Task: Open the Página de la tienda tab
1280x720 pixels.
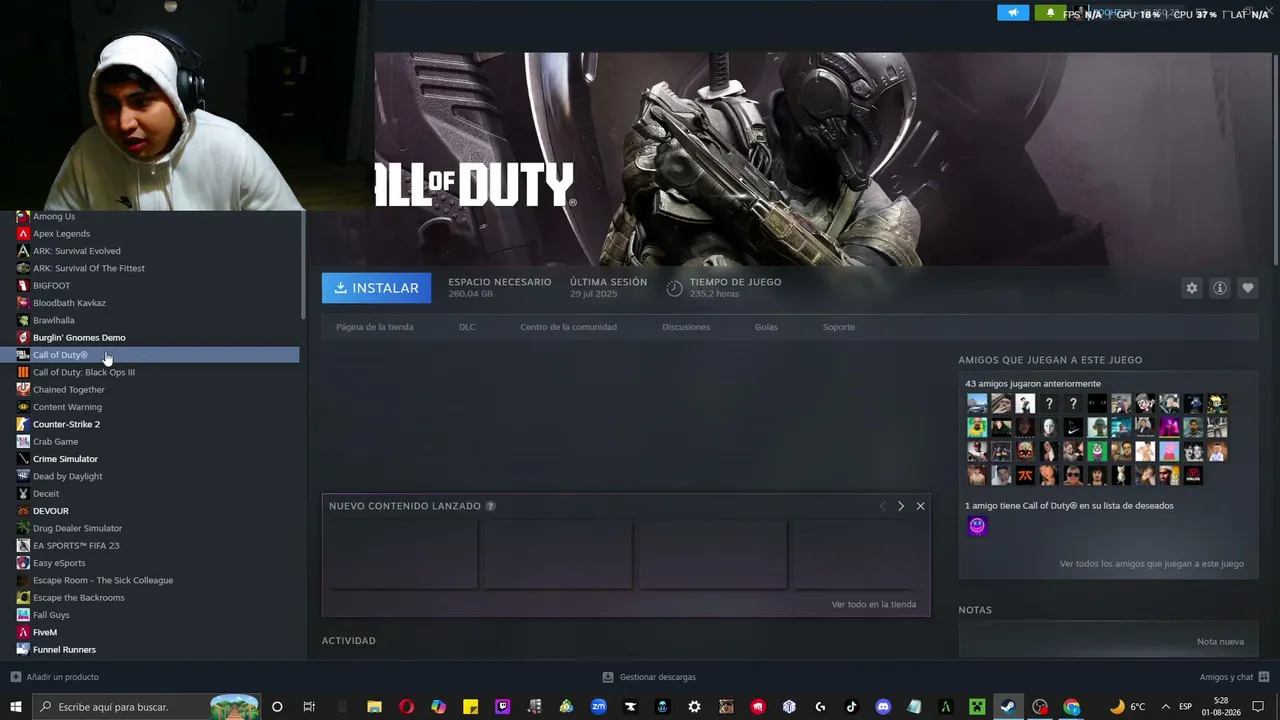Action: point(375,327)
